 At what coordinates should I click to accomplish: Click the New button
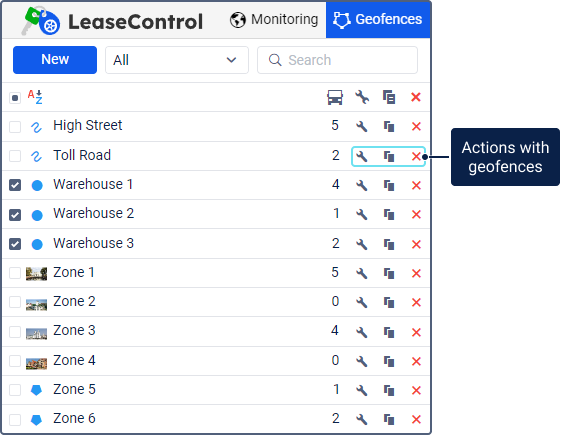coord(55,60)
